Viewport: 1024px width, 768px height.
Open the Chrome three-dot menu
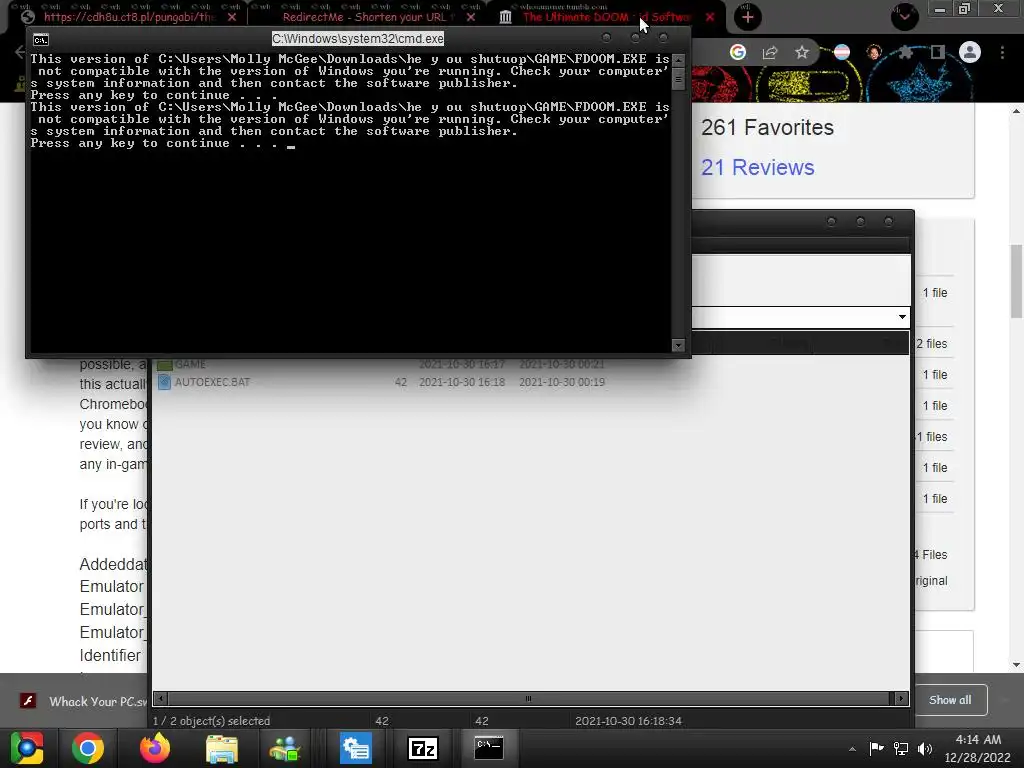pos(1002,52)
